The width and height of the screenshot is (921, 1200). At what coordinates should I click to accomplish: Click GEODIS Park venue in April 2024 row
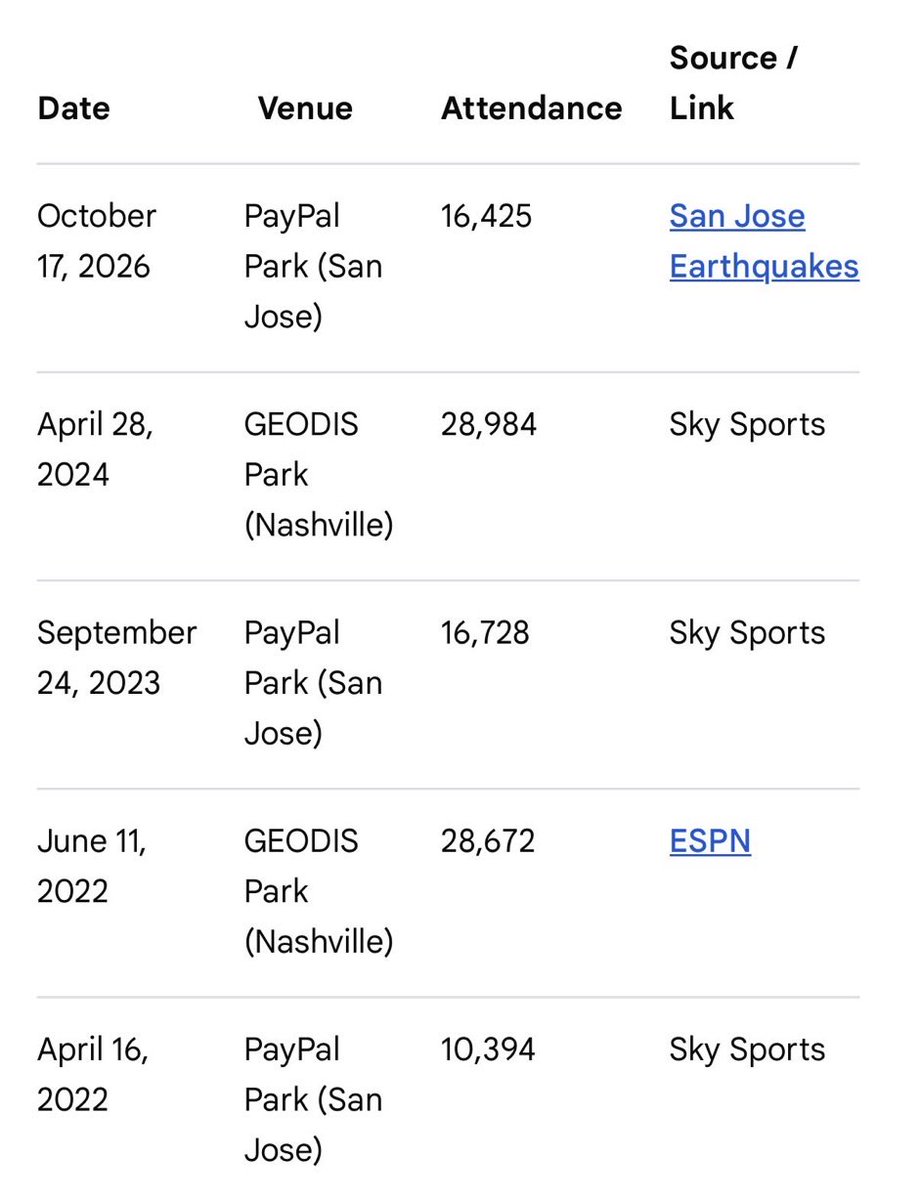pos(318,474)
